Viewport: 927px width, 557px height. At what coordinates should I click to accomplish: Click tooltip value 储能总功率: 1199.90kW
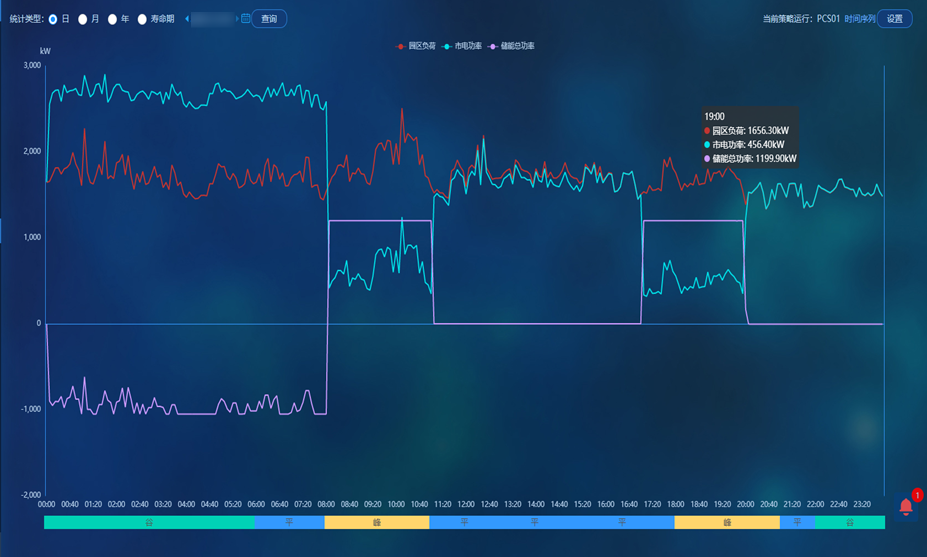pyautogui.click(x=750, y=159)
